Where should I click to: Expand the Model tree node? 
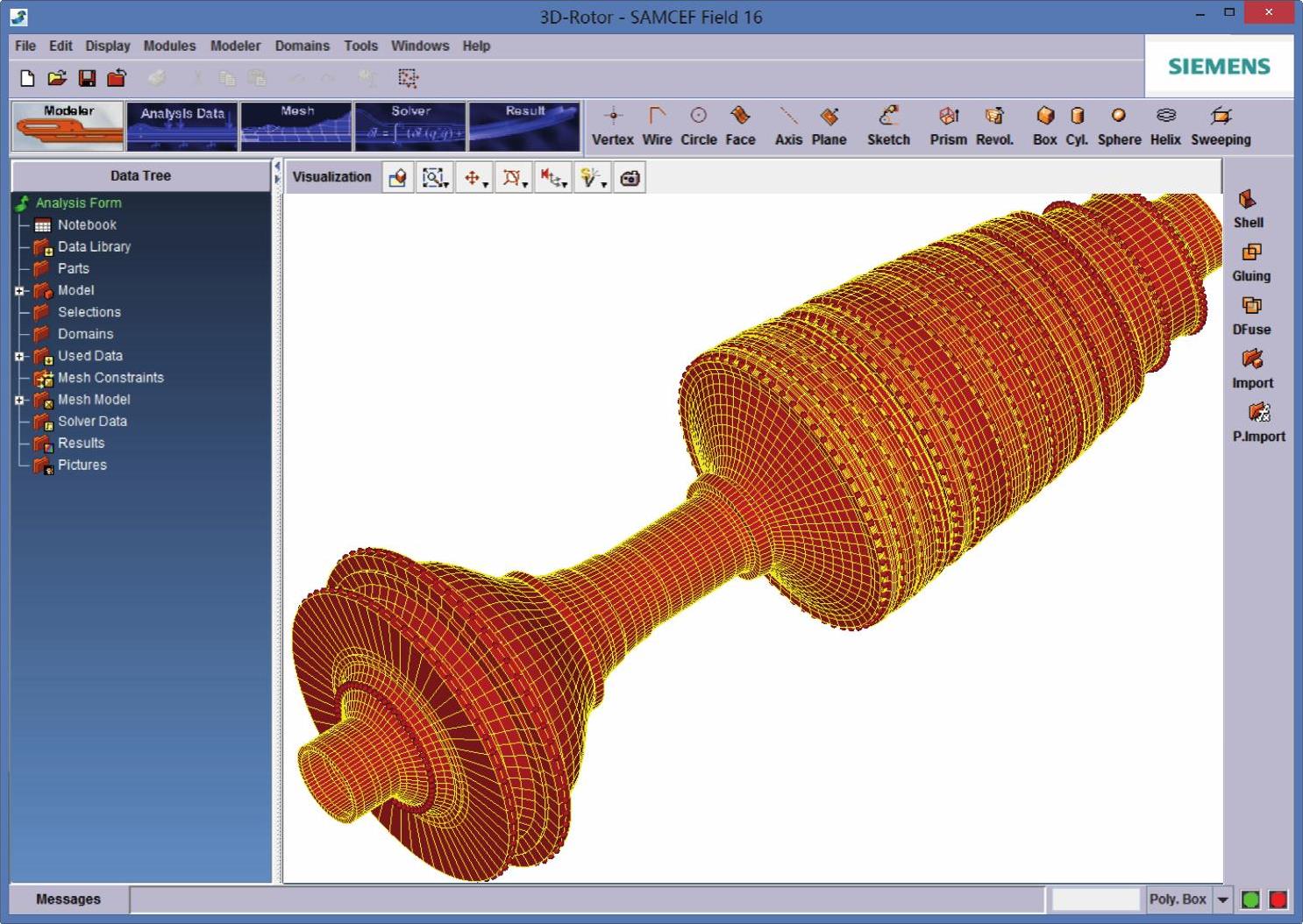[x=19, y=291]
